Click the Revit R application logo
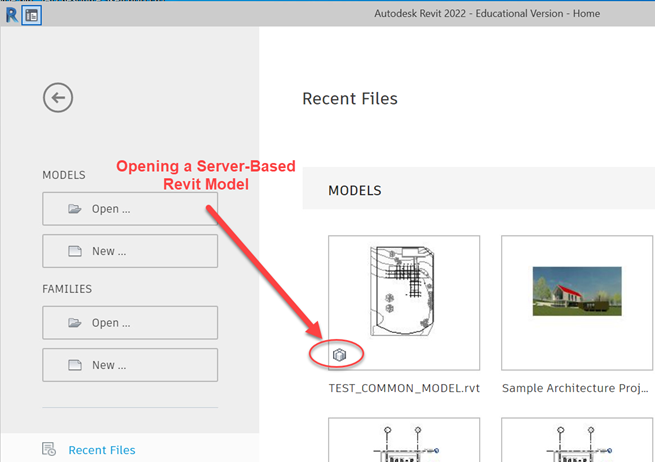655x462 pixels. point(11,15)
